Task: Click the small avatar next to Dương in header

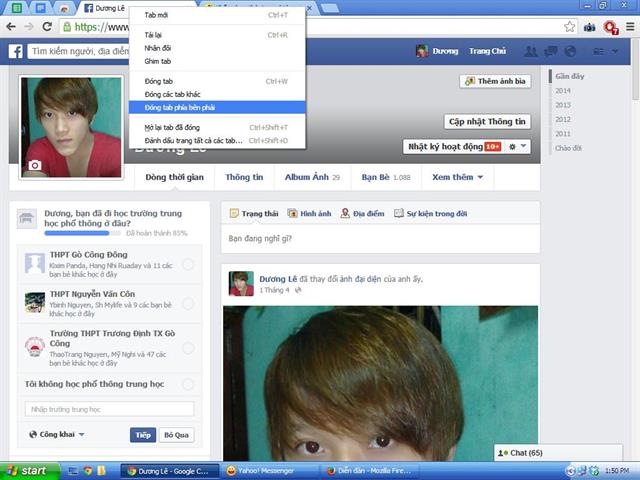Action: (x=422, y=51)
